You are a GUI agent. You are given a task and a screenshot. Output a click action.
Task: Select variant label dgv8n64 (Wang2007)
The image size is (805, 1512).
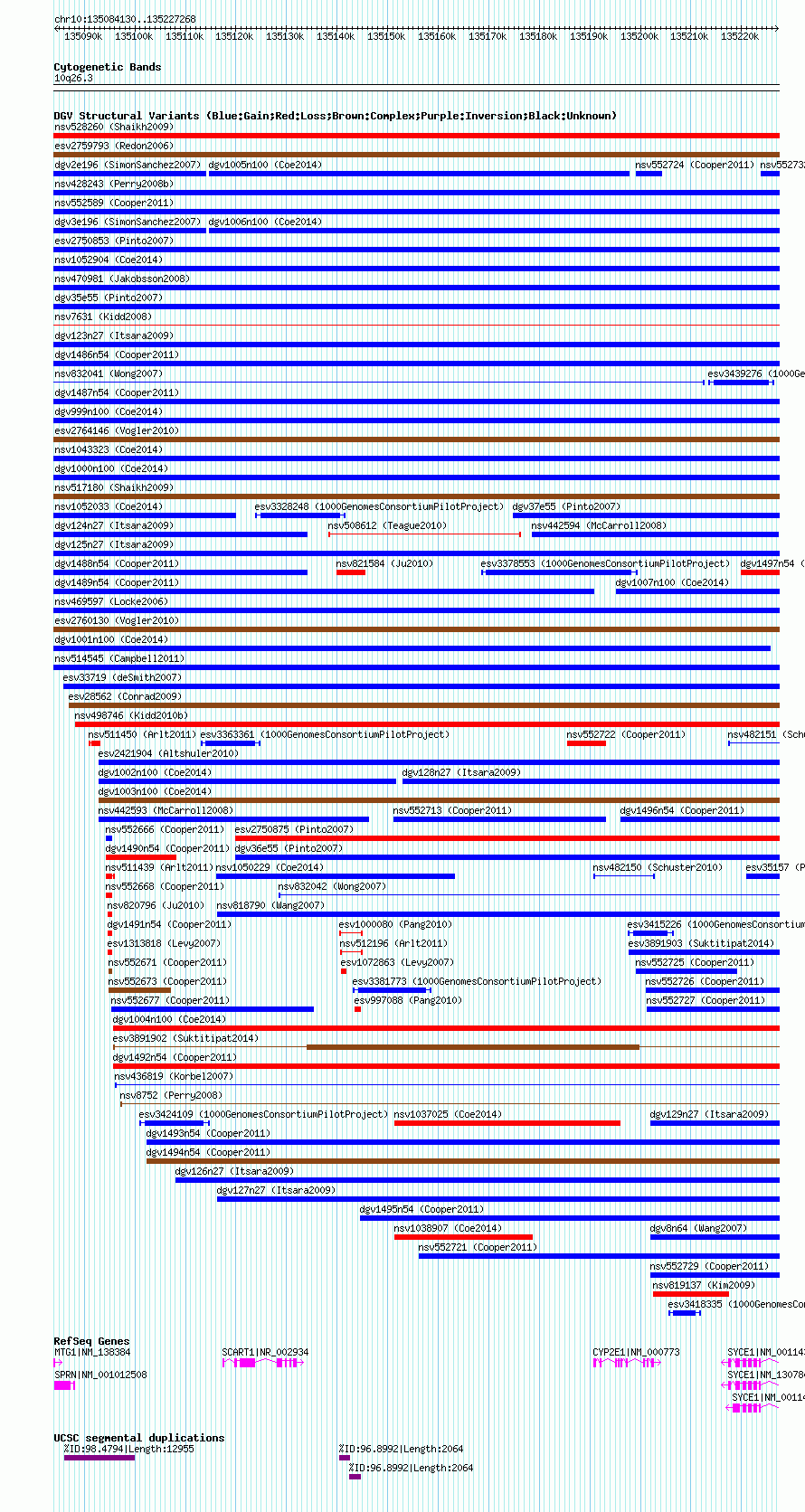[x=699, y=1228]
